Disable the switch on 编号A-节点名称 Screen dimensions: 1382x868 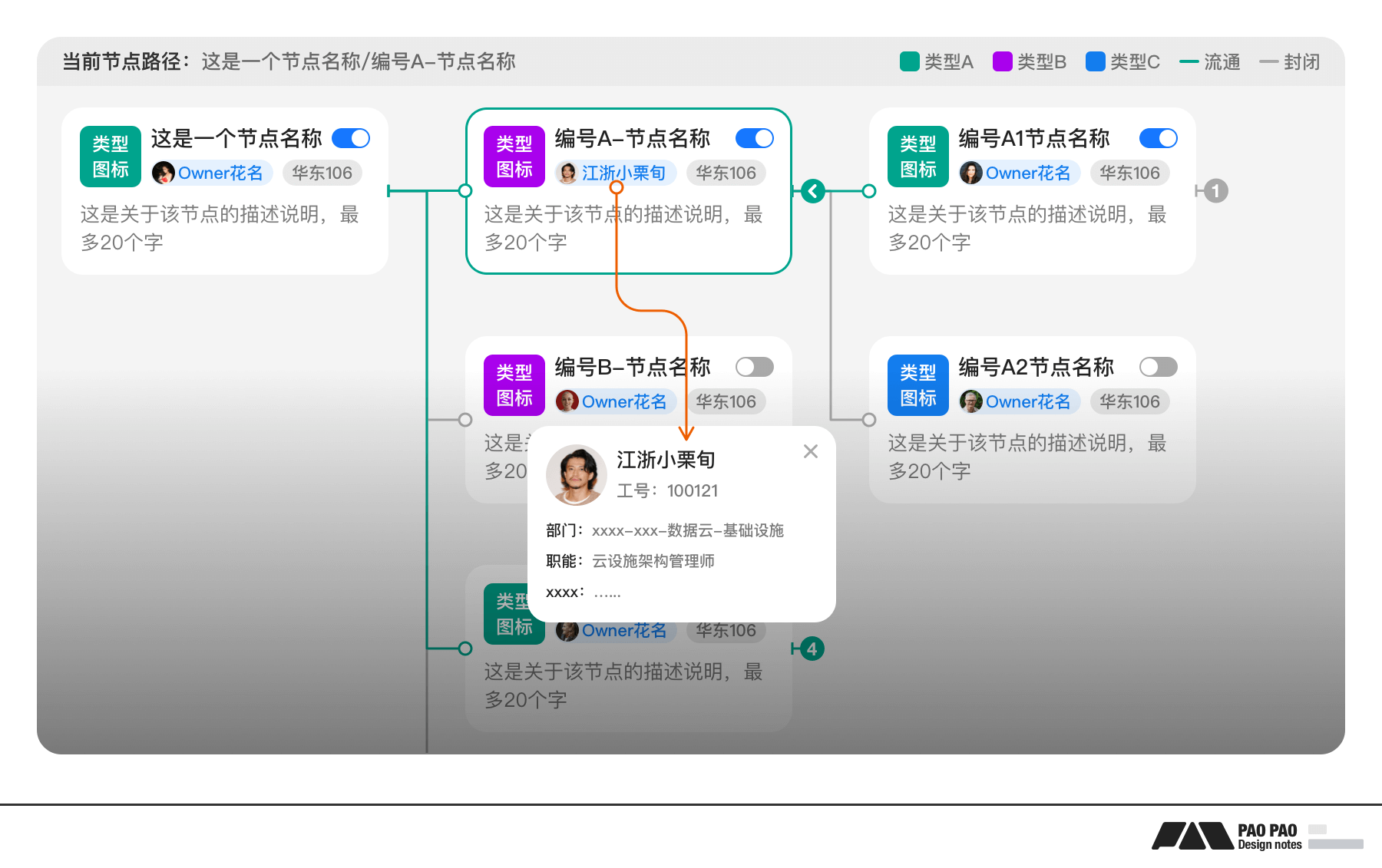(754, 138)
